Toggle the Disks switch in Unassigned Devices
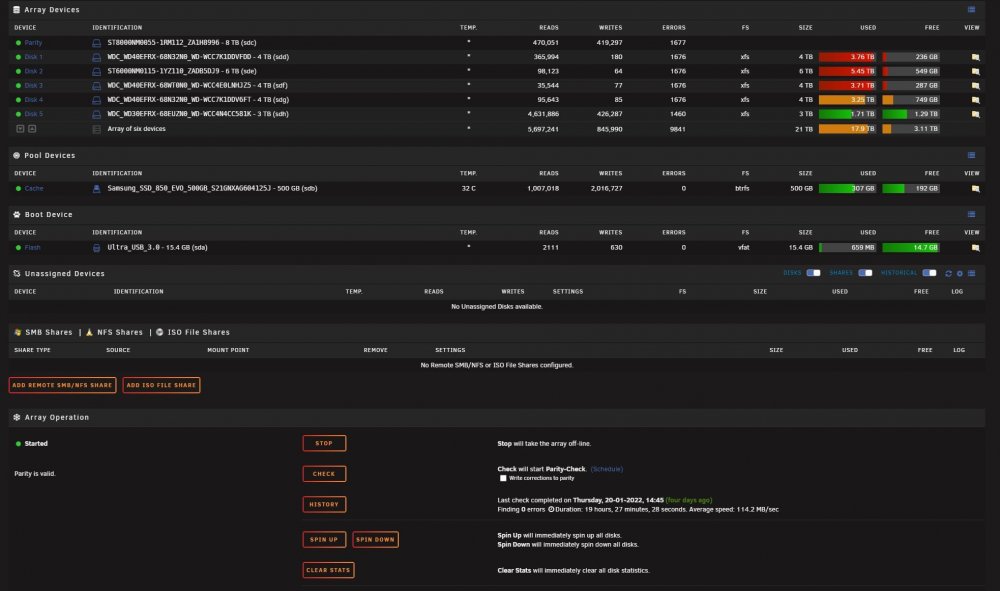The width and height of the screenshot is (1000, 591). click(813, 273)
